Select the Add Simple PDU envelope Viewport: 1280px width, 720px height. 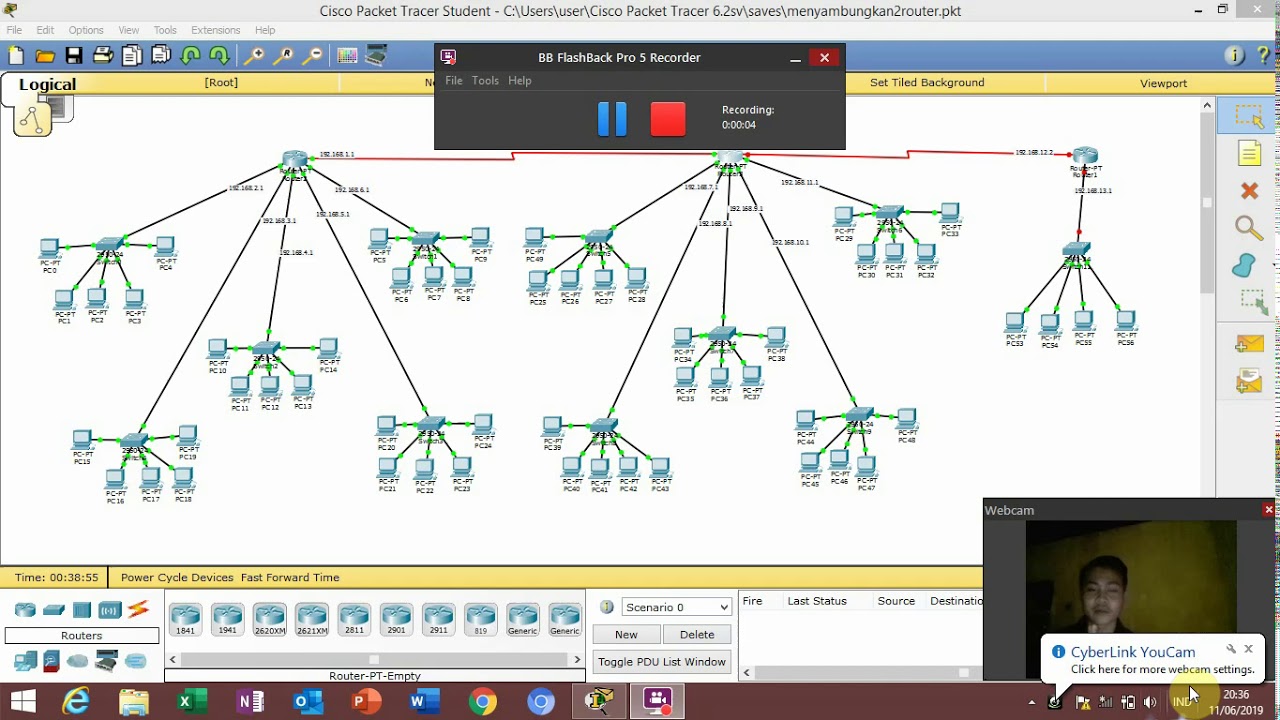pos(1249,344)
